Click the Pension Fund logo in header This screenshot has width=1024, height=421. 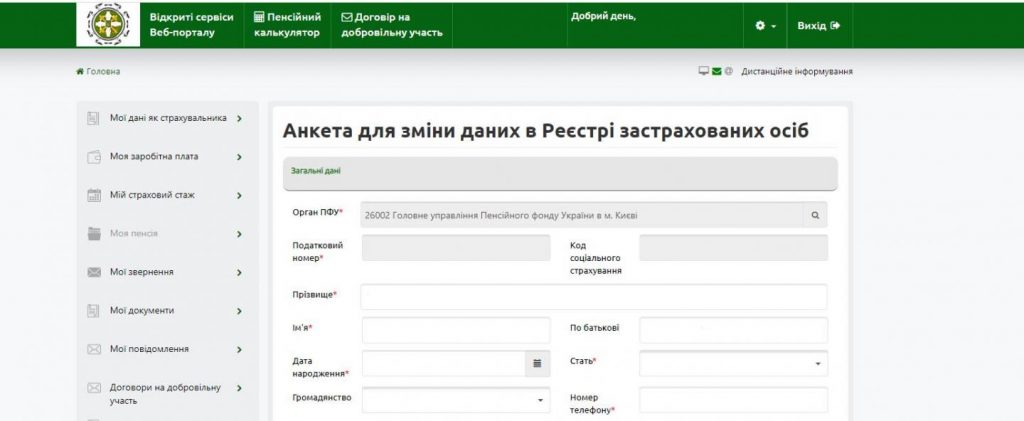(x=108, y=25)
